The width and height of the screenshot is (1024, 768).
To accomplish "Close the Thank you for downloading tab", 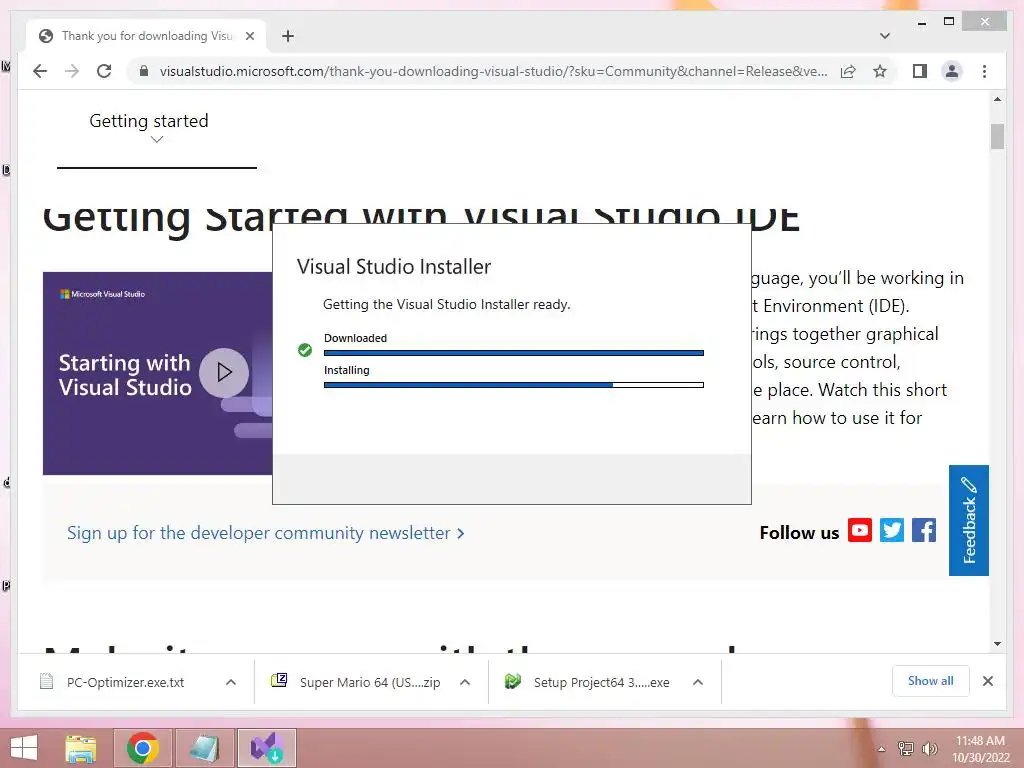I will (x=249, y=36).
